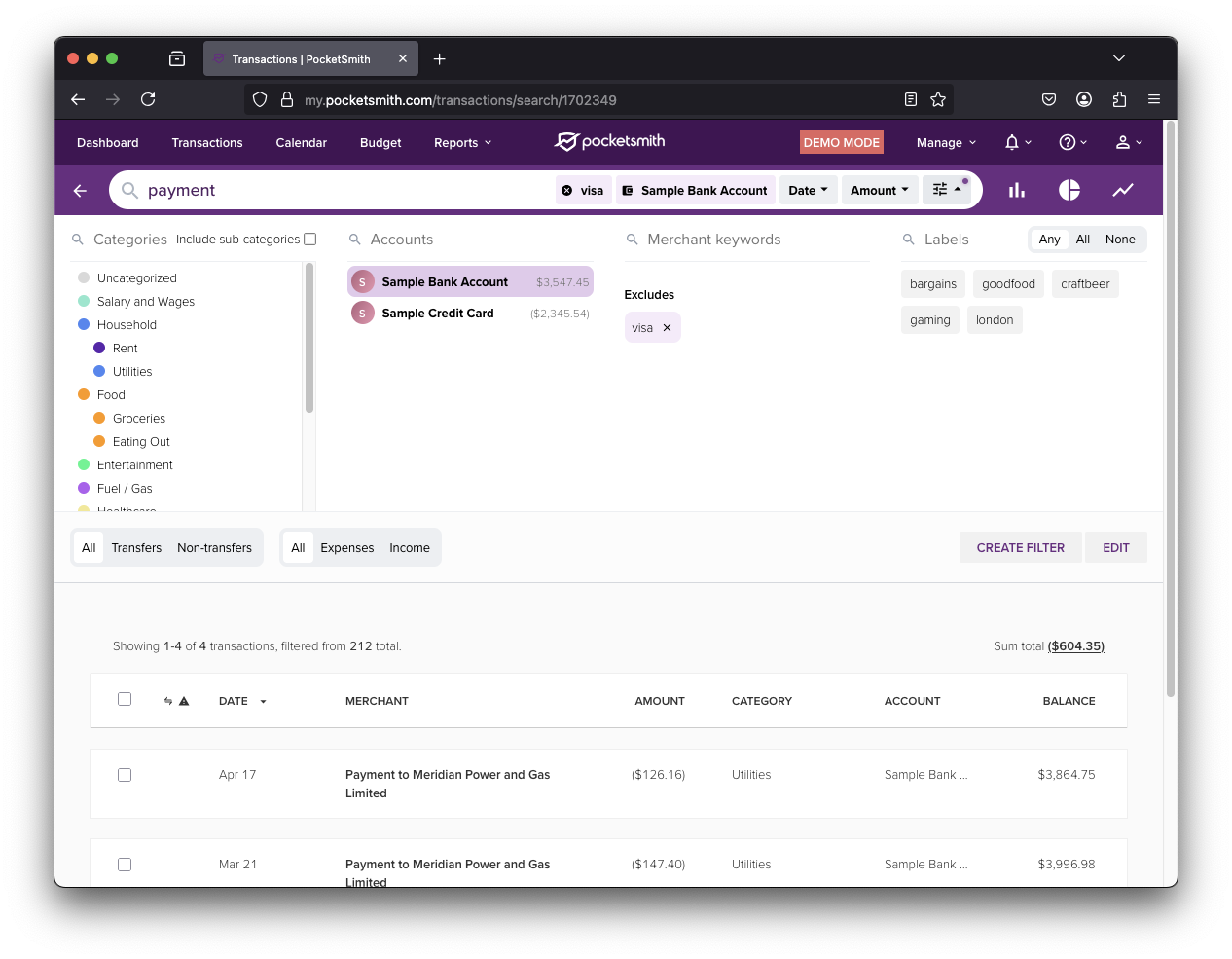Remove the visa exclusion chip in search bar
This screenshot has width=1232, height=959.
567,191
